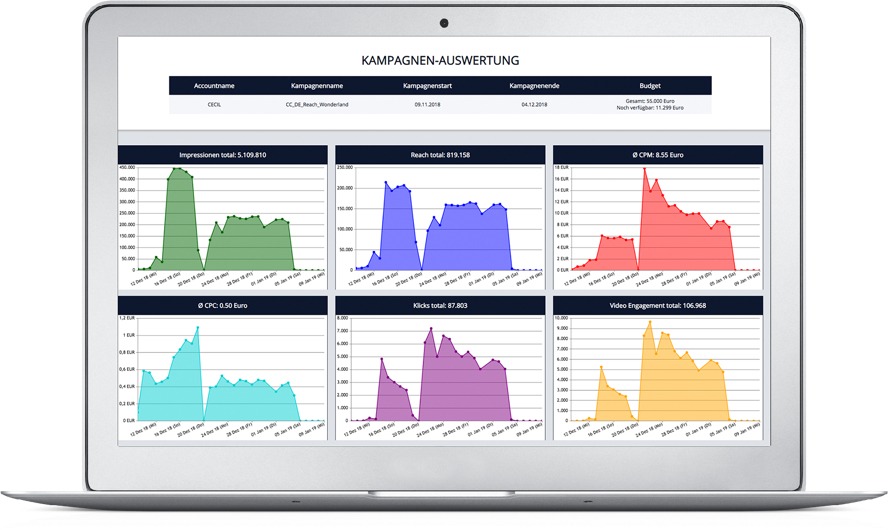Select the Kampagnenstart column header

coord(428,86)
